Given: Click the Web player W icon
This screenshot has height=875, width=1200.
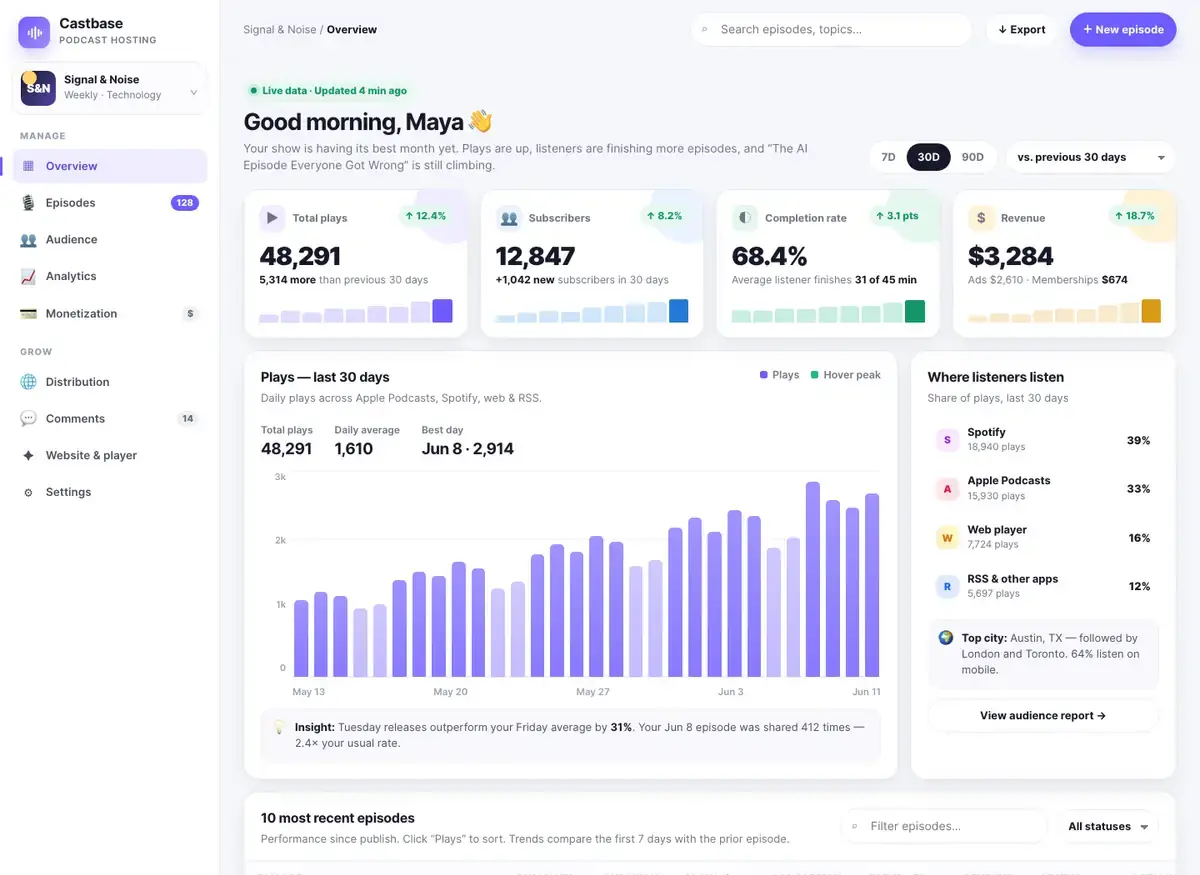Looking at the screenshot, I should 947,538.
